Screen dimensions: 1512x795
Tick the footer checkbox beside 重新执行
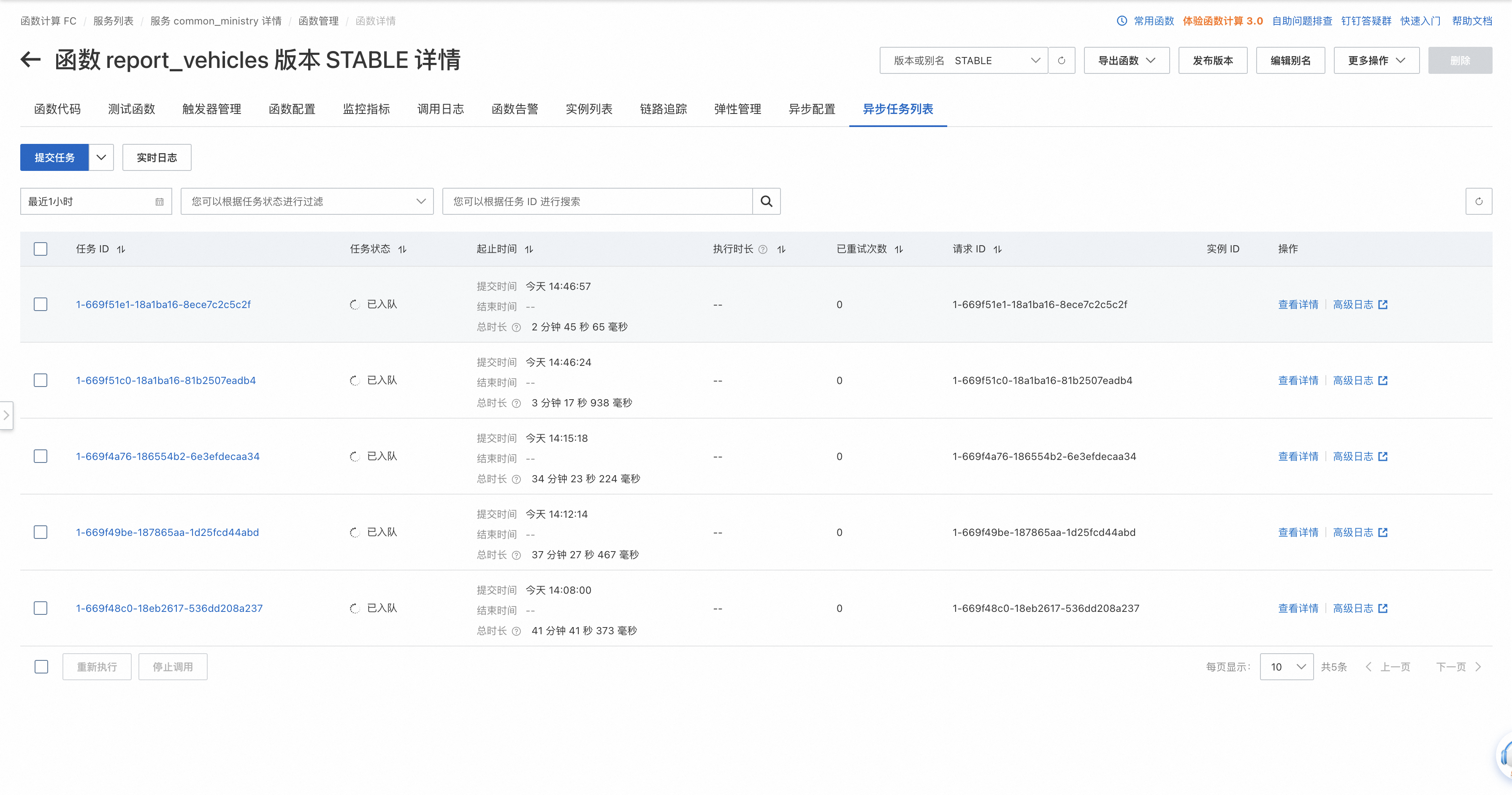41,667
